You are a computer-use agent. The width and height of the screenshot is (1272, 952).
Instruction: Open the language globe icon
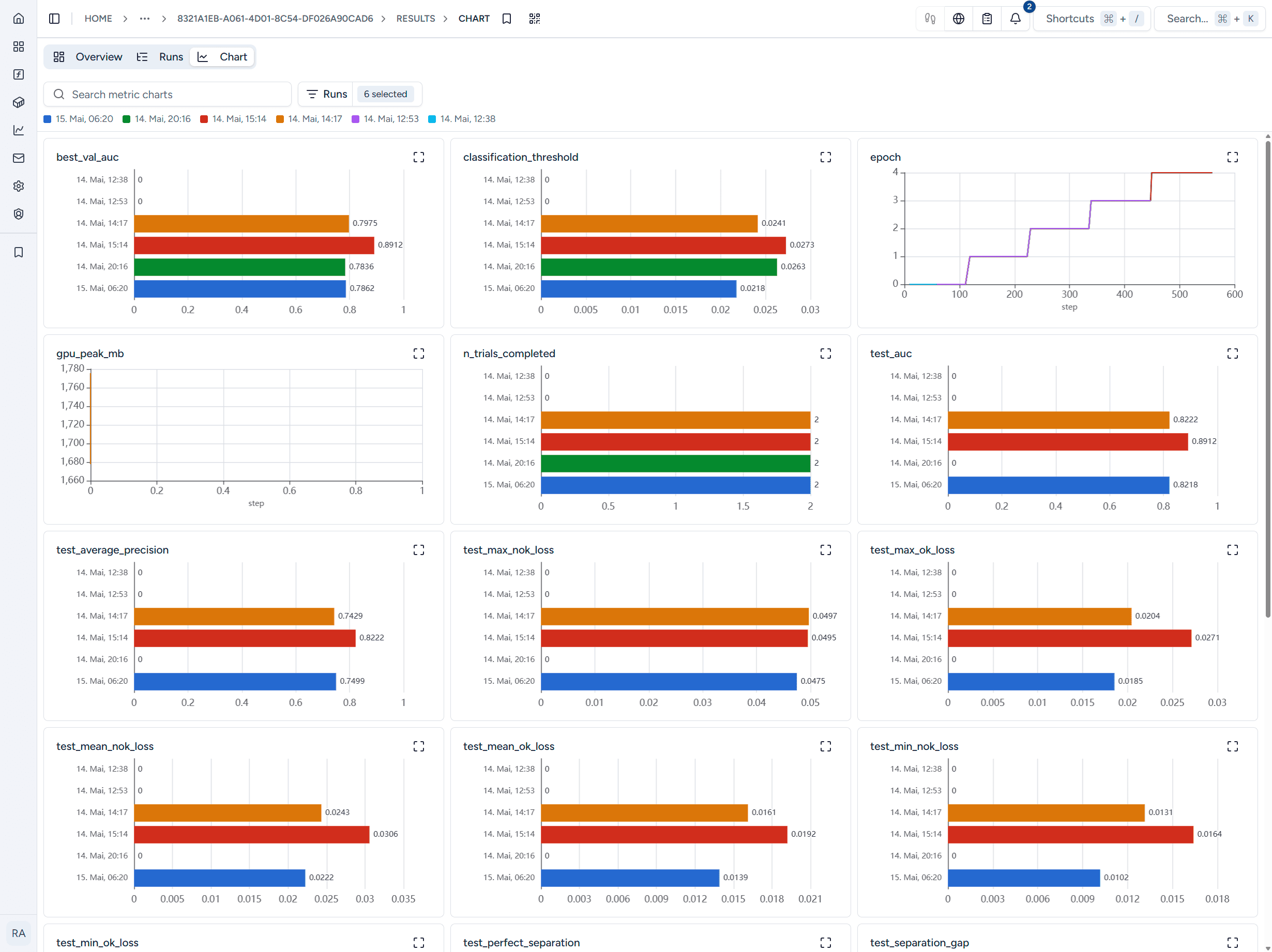[x=959, y=19]
